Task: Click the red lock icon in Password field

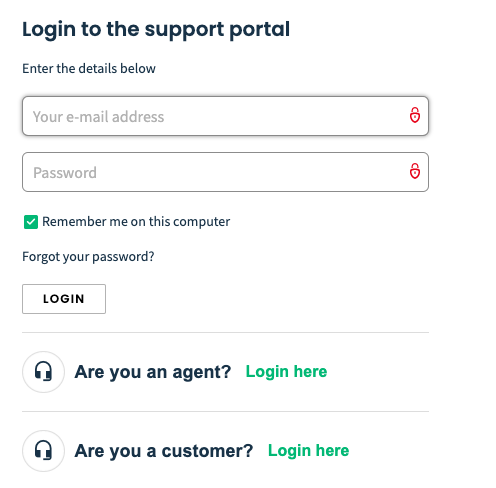Action: tap(415, 171)
